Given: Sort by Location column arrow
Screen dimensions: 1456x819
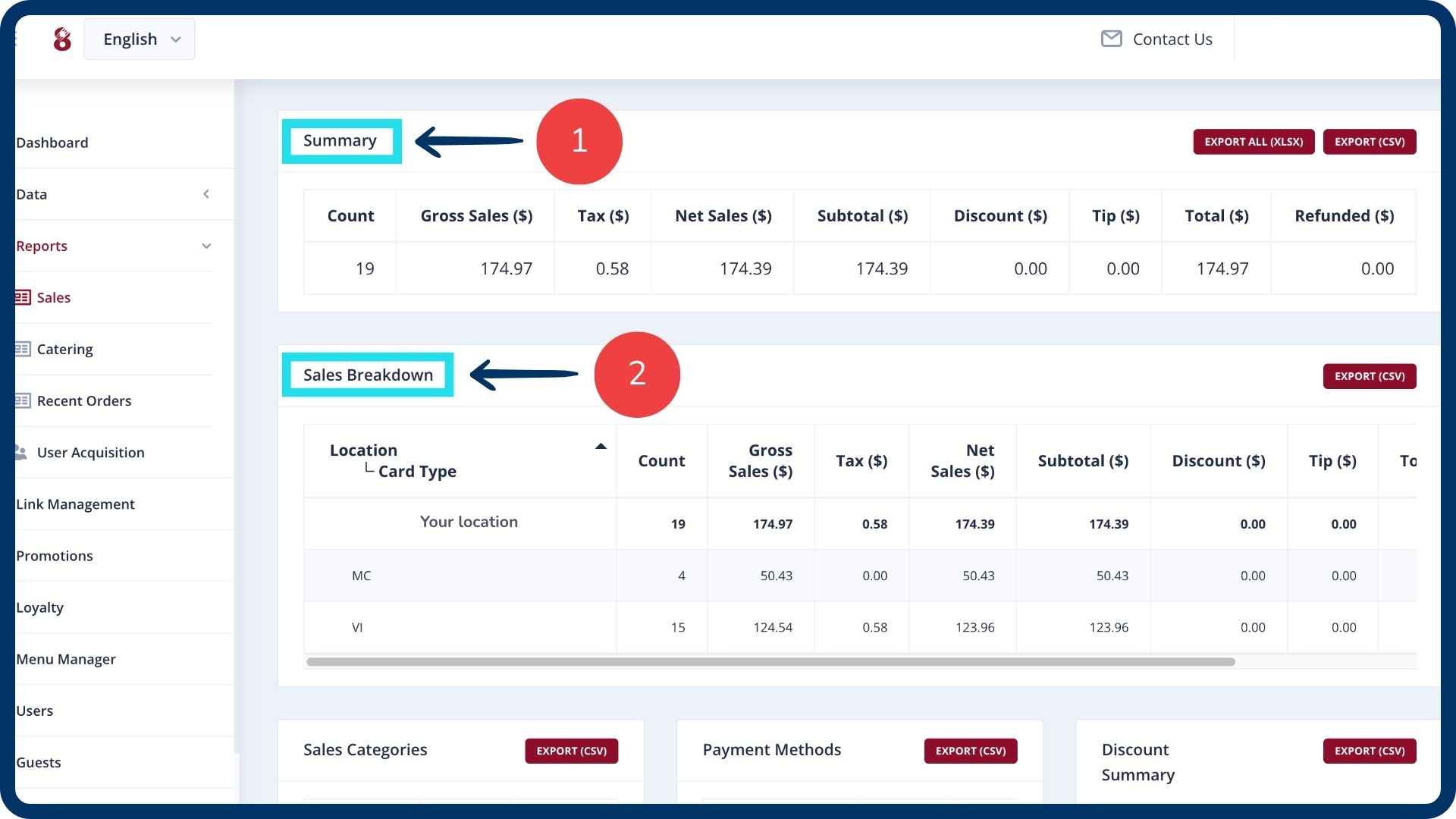Looking at the screenshot, I should click(601, 447).
